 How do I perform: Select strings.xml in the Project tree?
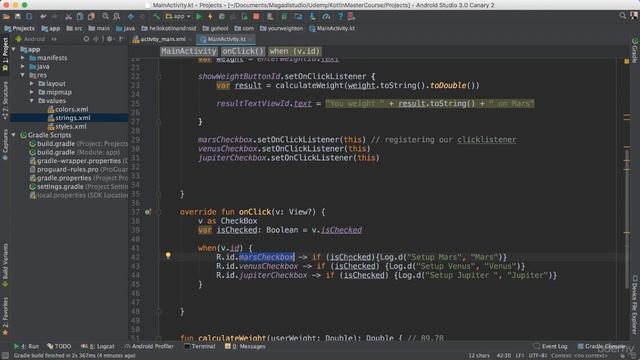tap(69, 118)
